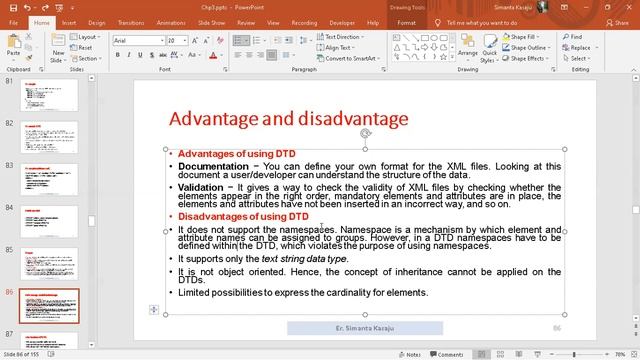The width and height of the screenshot is (640, 360).
Task: Redo the last action
Action: (x=45, y=8)
